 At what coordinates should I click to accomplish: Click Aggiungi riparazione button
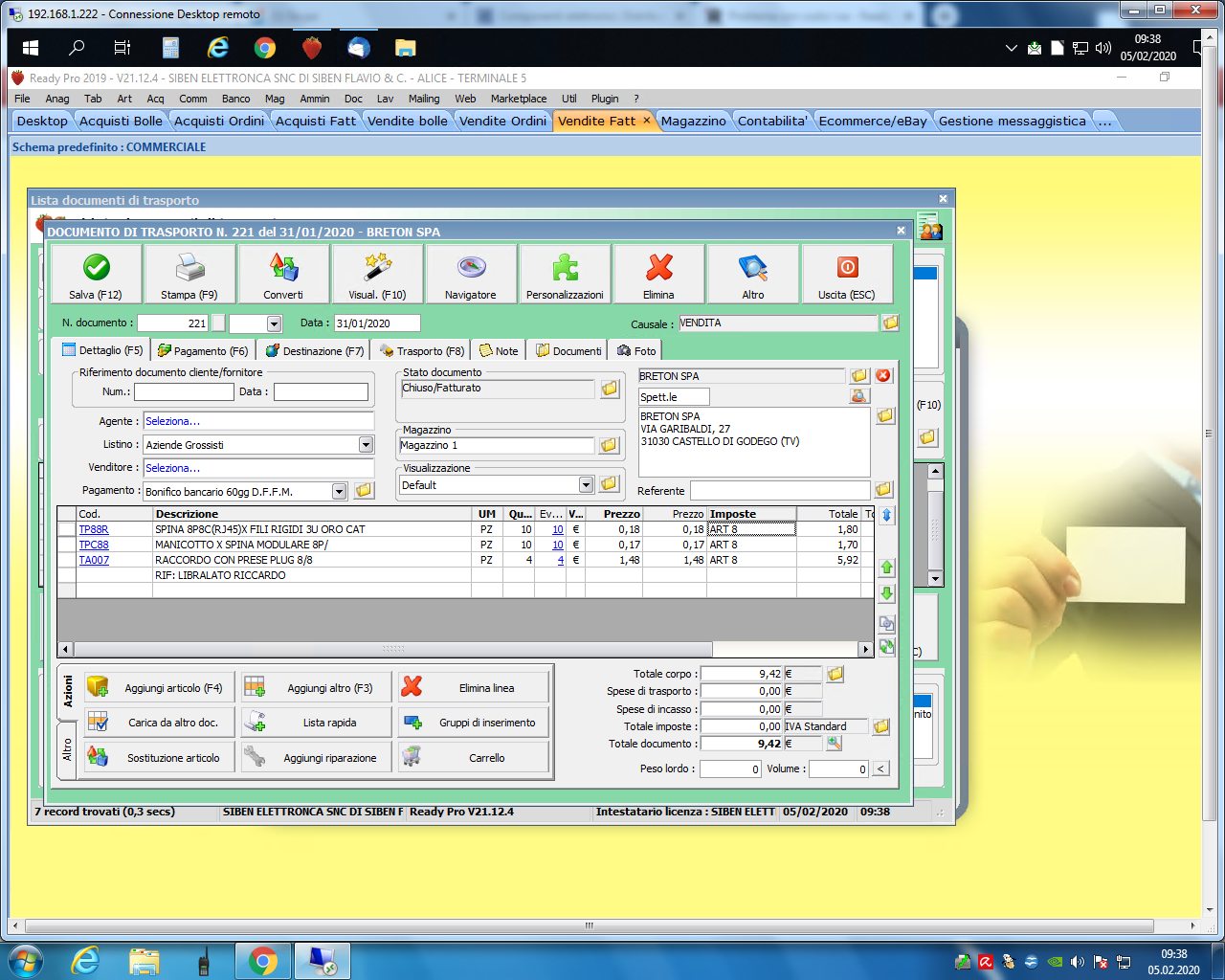(x=315, y=758)
